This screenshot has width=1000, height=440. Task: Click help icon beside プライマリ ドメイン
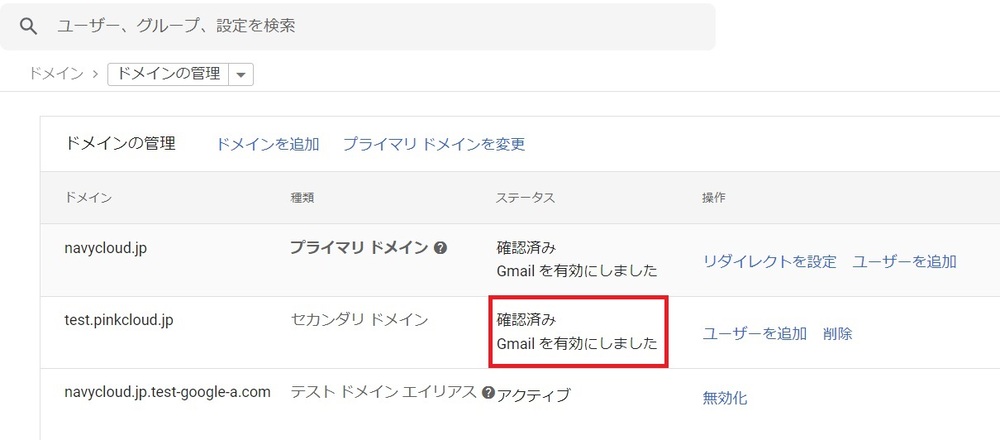[x=440, y=248]
